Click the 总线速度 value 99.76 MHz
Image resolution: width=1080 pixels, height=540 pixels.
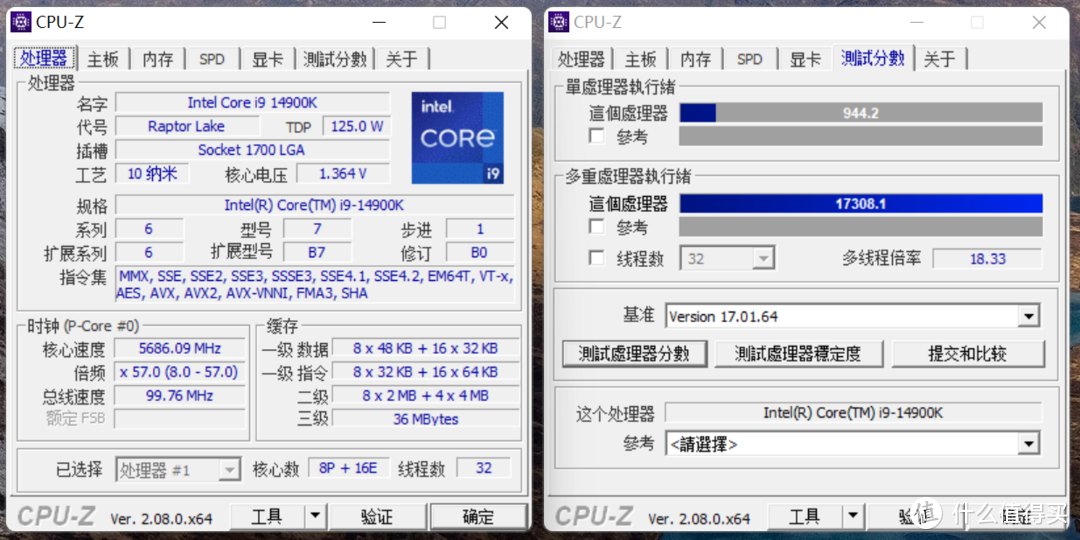(x=179, y=395)
